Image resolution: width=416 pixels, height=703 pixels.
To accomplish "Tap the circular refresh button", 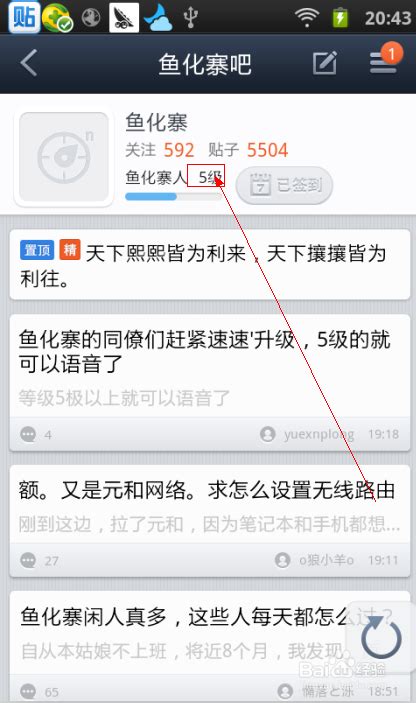I will click(381, 638).
